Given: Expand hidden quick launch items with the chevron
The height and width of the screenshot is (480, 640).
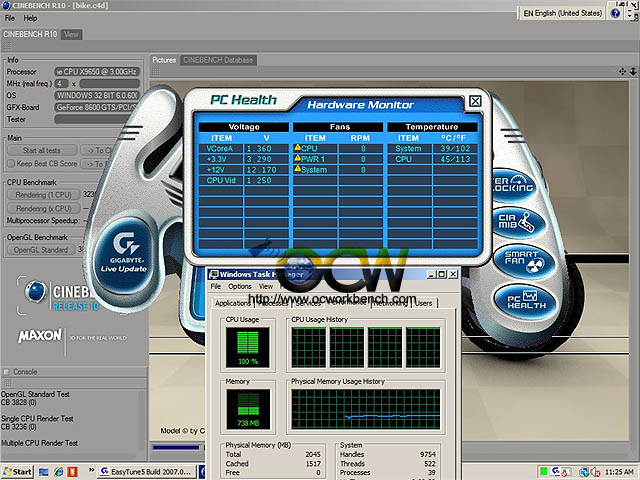Looking at the screenshot, I should coord(91,470).
